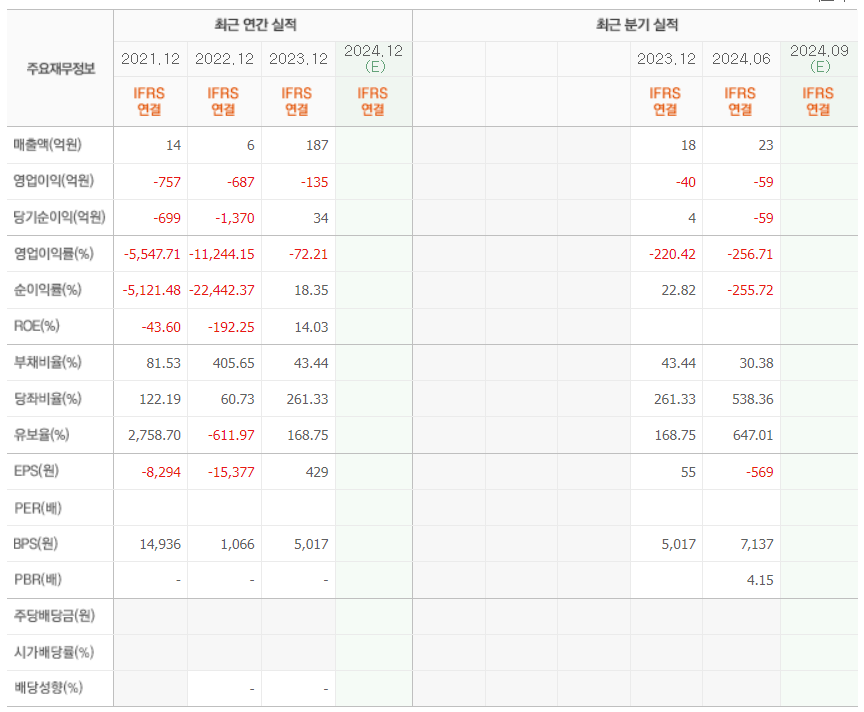Click the BPS(원) row label
Screen dimensions: 864x712
(35, 544)
